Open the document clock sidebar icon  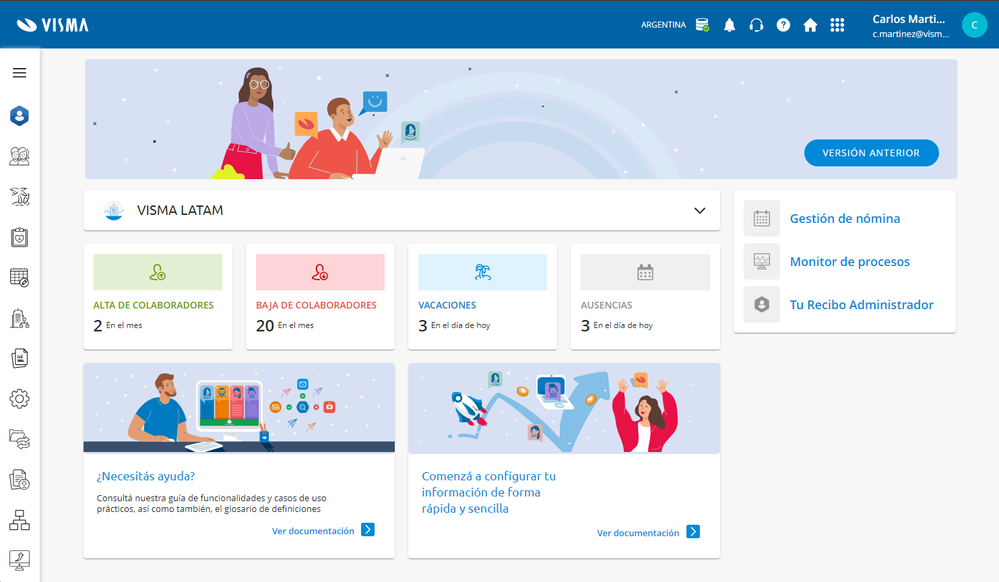click(20, 480)
